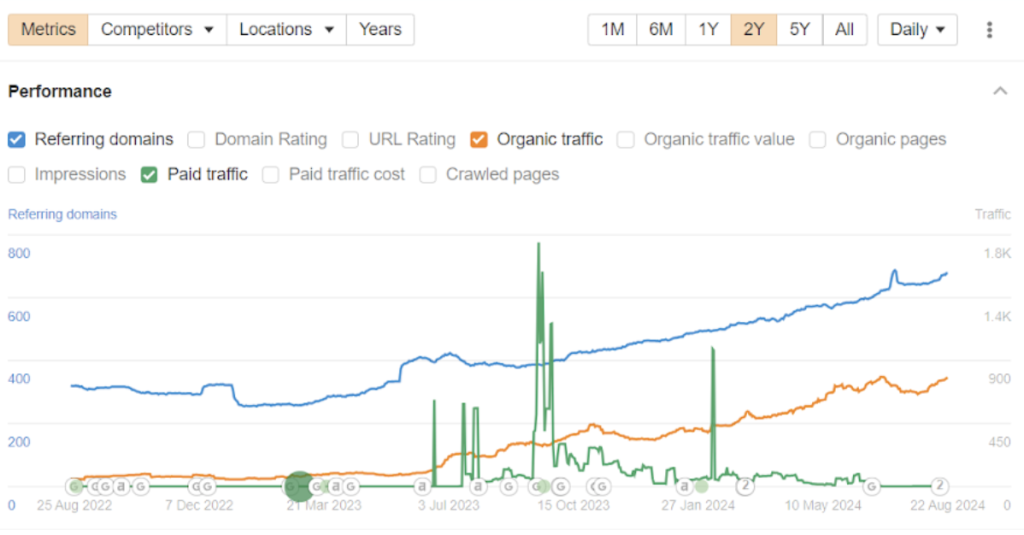Screen dimensions: 1024x535
Task: Open the three-dot more options menu
Action: coord(989,30)
